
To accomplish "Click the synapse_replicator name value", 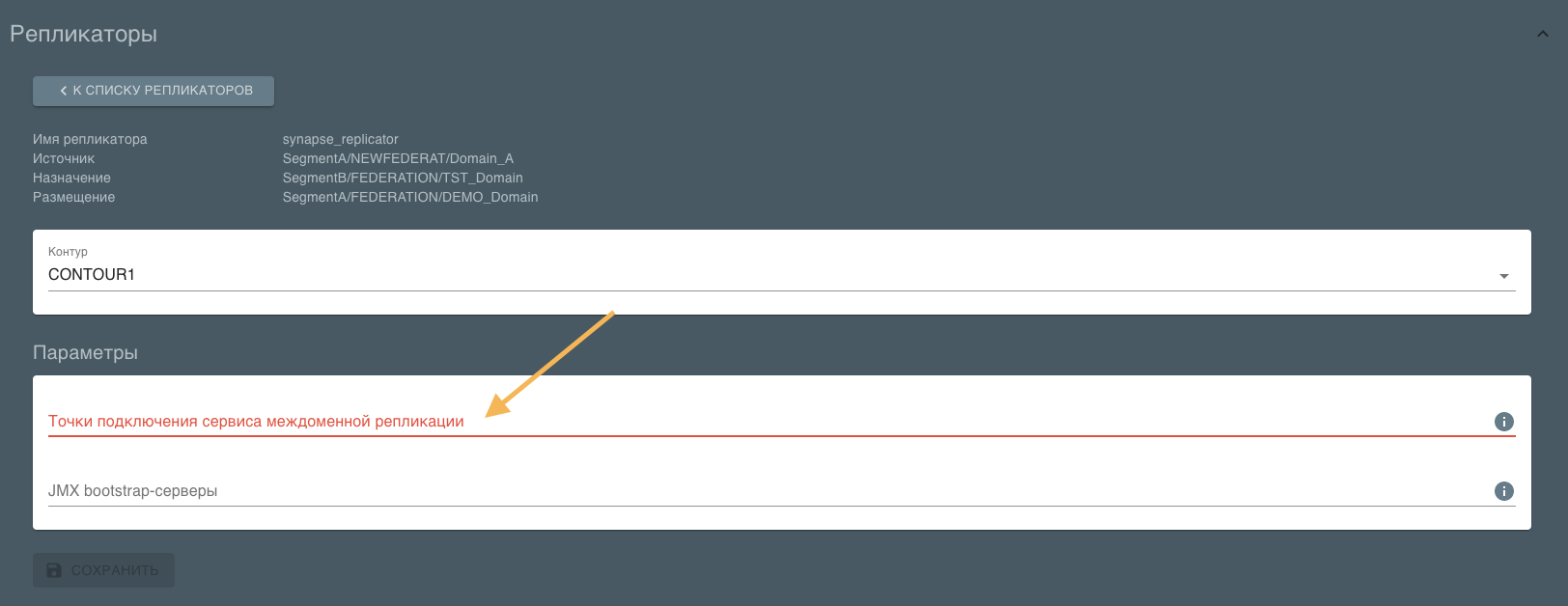I will (x=340, y=139).
